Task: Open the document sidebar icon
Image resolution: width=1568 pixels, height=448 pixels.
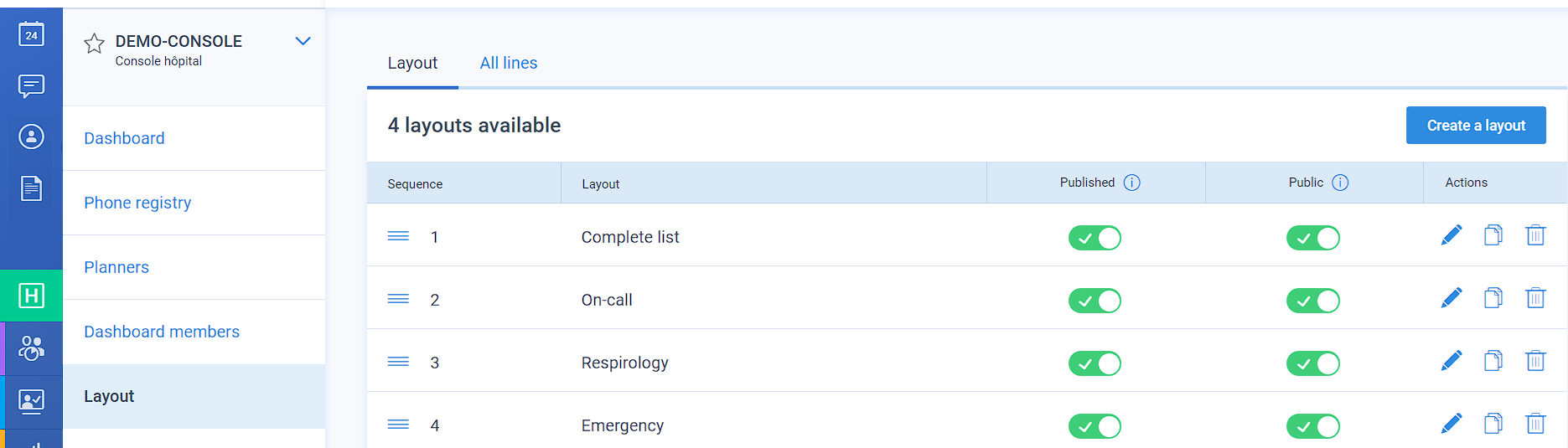Action: (x=31, y=188)
